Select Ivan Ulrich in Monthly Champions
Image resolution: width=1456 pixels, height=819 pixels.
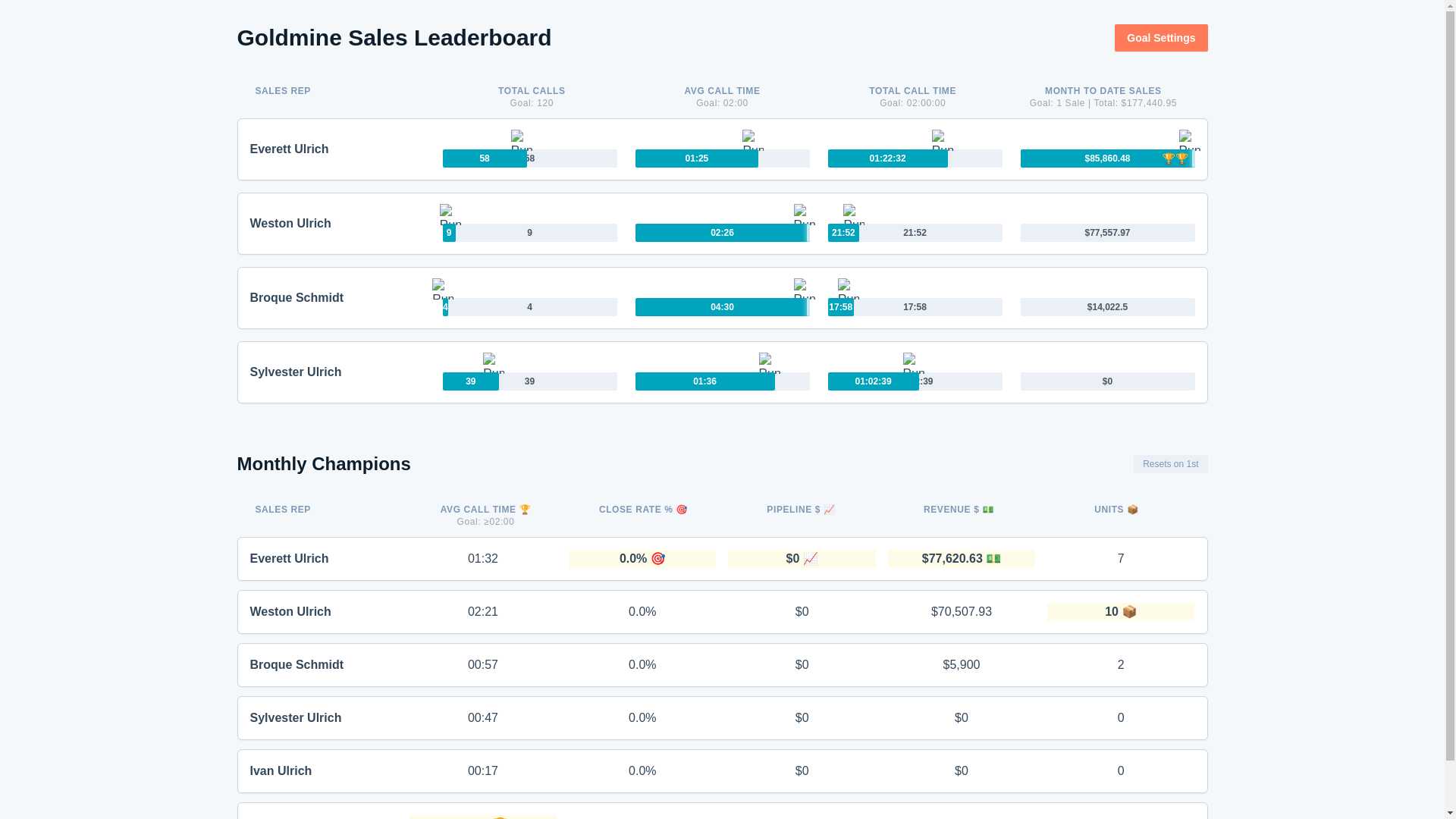click(x=281, y=771)
